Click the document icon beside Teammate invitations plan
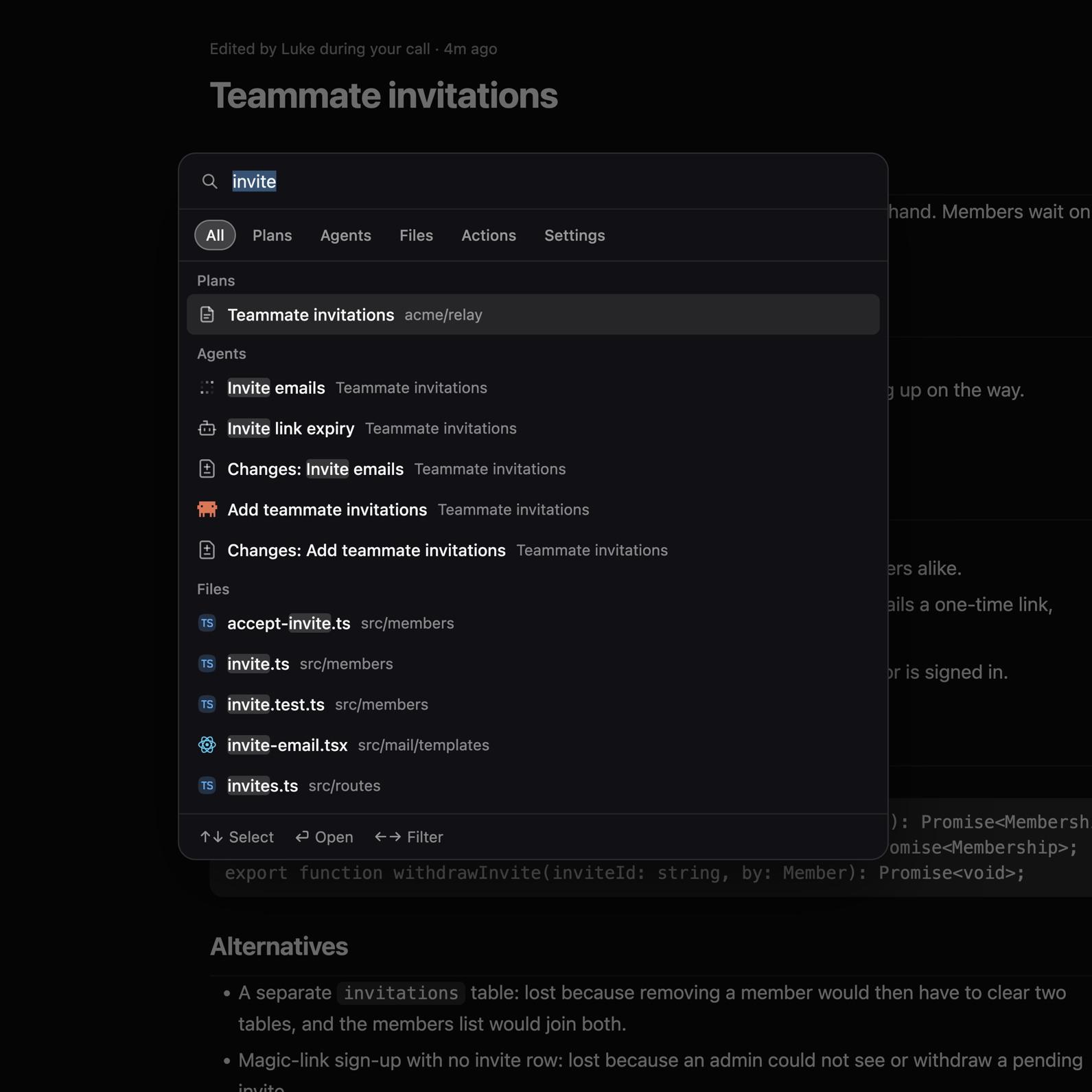1092x1092 pixels. point(207,314)
